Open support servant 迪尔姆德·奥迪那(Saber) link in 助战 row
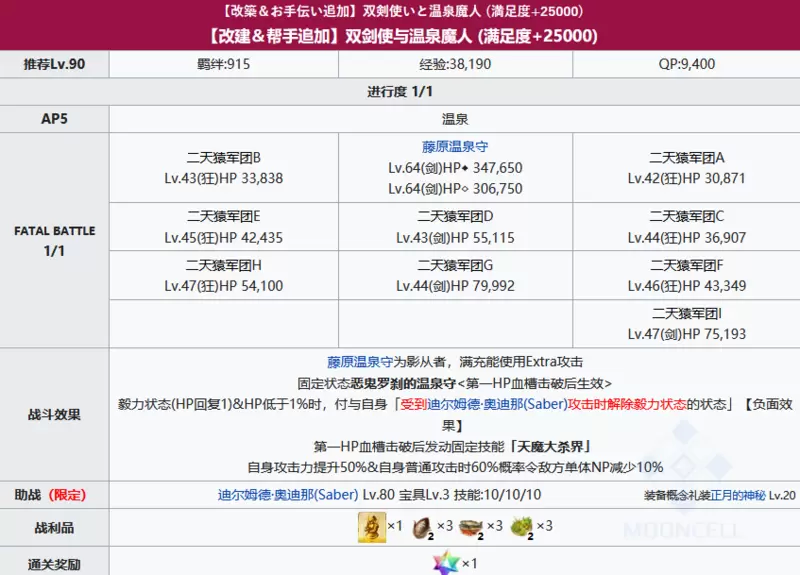The image size is (800, 575). tap(288, 494)
